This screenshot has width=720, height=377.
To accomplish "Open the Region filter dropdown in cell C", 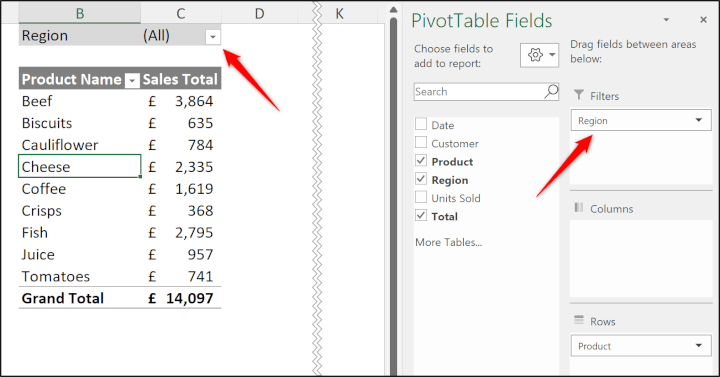I will tap(213, 36).
